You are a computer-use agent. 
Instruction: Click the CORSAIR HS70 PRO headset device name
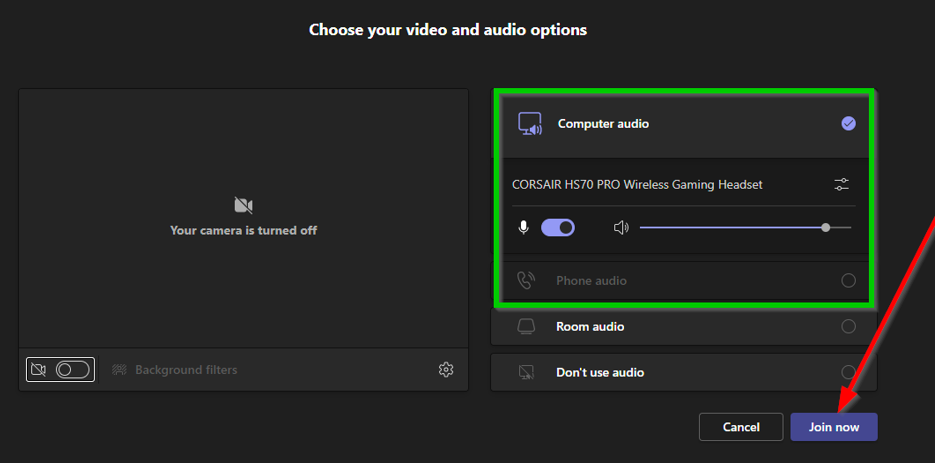click(637, 184)
